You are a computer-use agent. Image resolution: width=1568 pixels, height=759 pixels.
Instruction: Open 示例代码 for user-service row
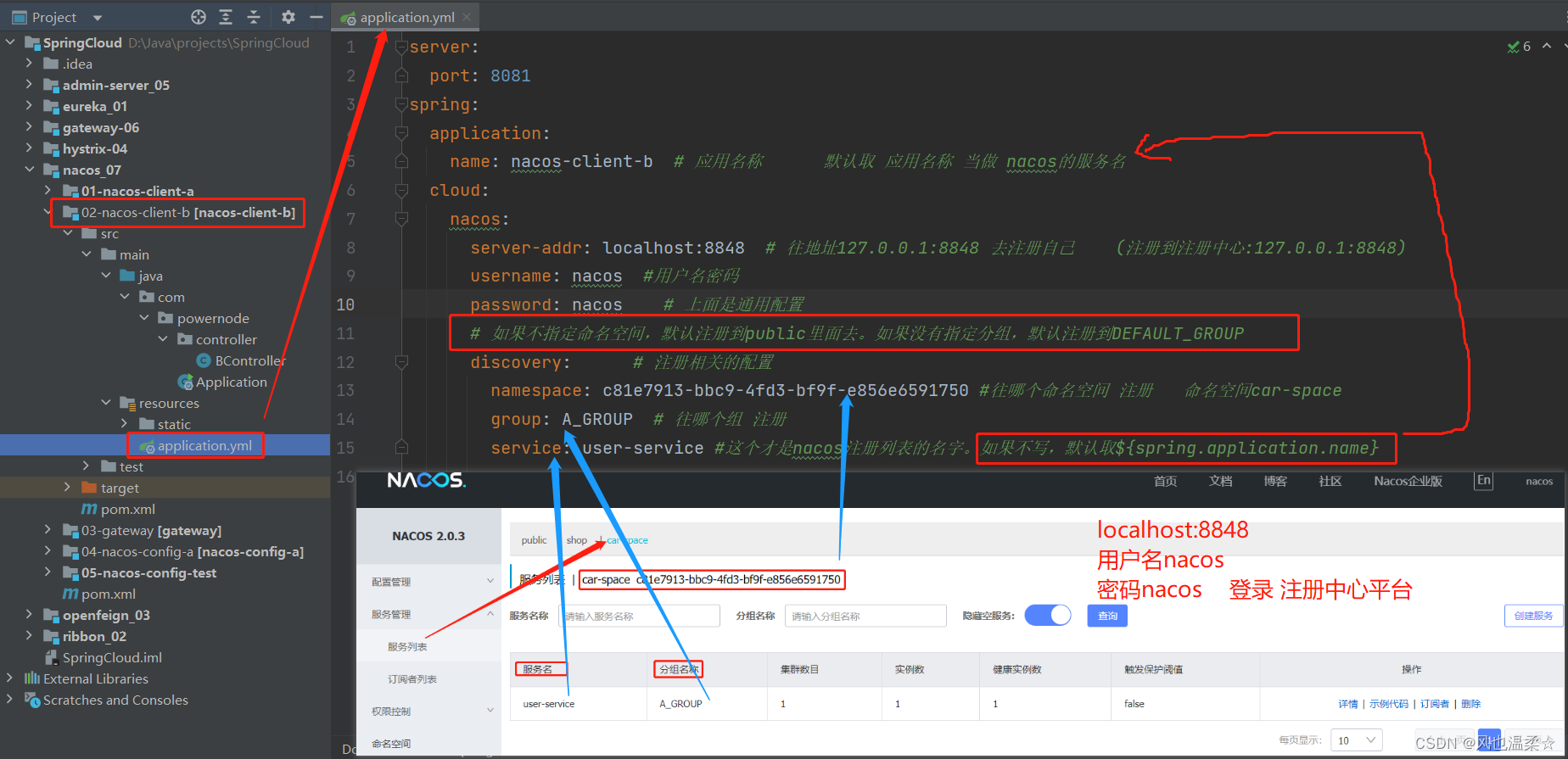click(x=1388, y=704)
